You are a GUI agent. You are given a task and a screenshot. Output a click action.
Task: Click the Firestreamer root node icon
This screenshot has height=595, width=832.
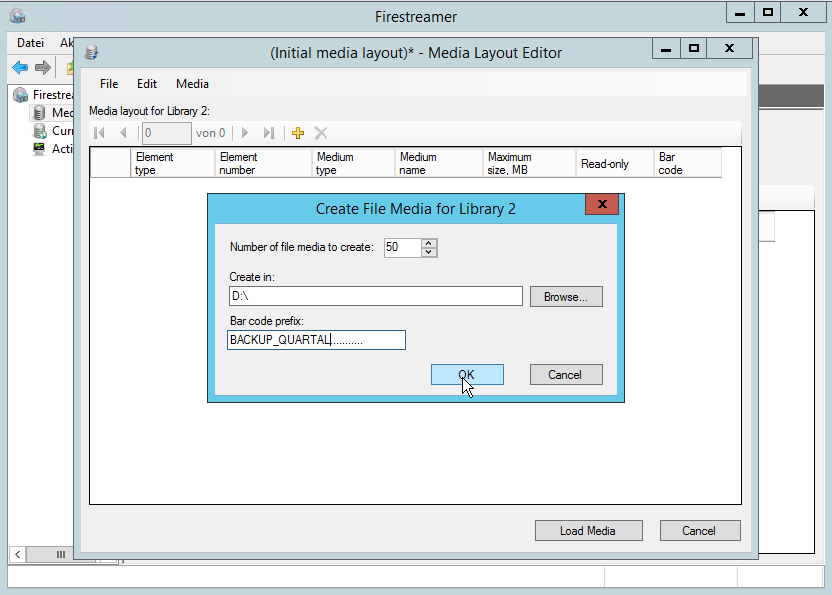tap(21, 95)
